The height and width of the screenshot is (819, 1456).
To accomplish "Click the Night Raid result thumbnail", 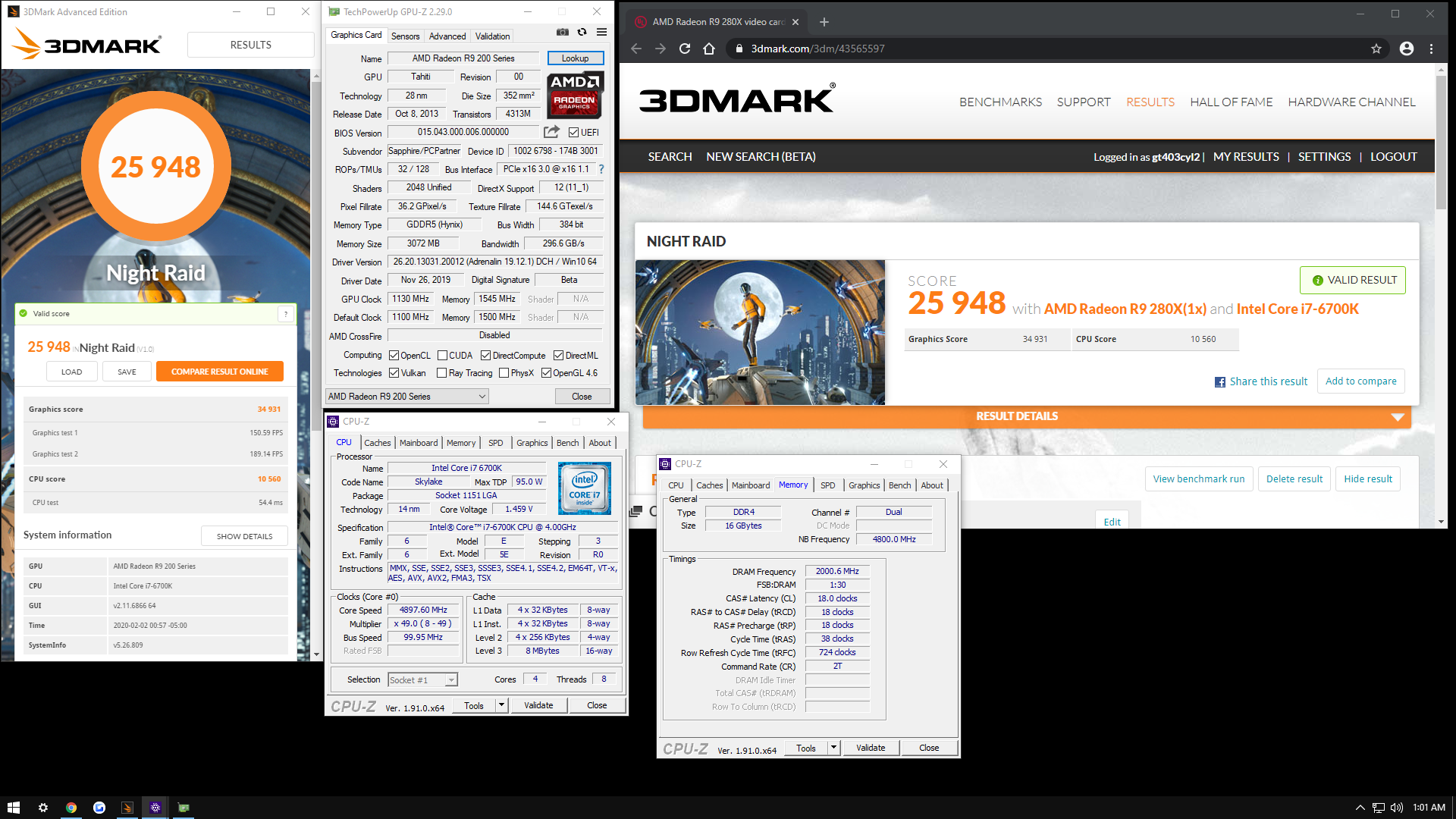I will (760, 332).
